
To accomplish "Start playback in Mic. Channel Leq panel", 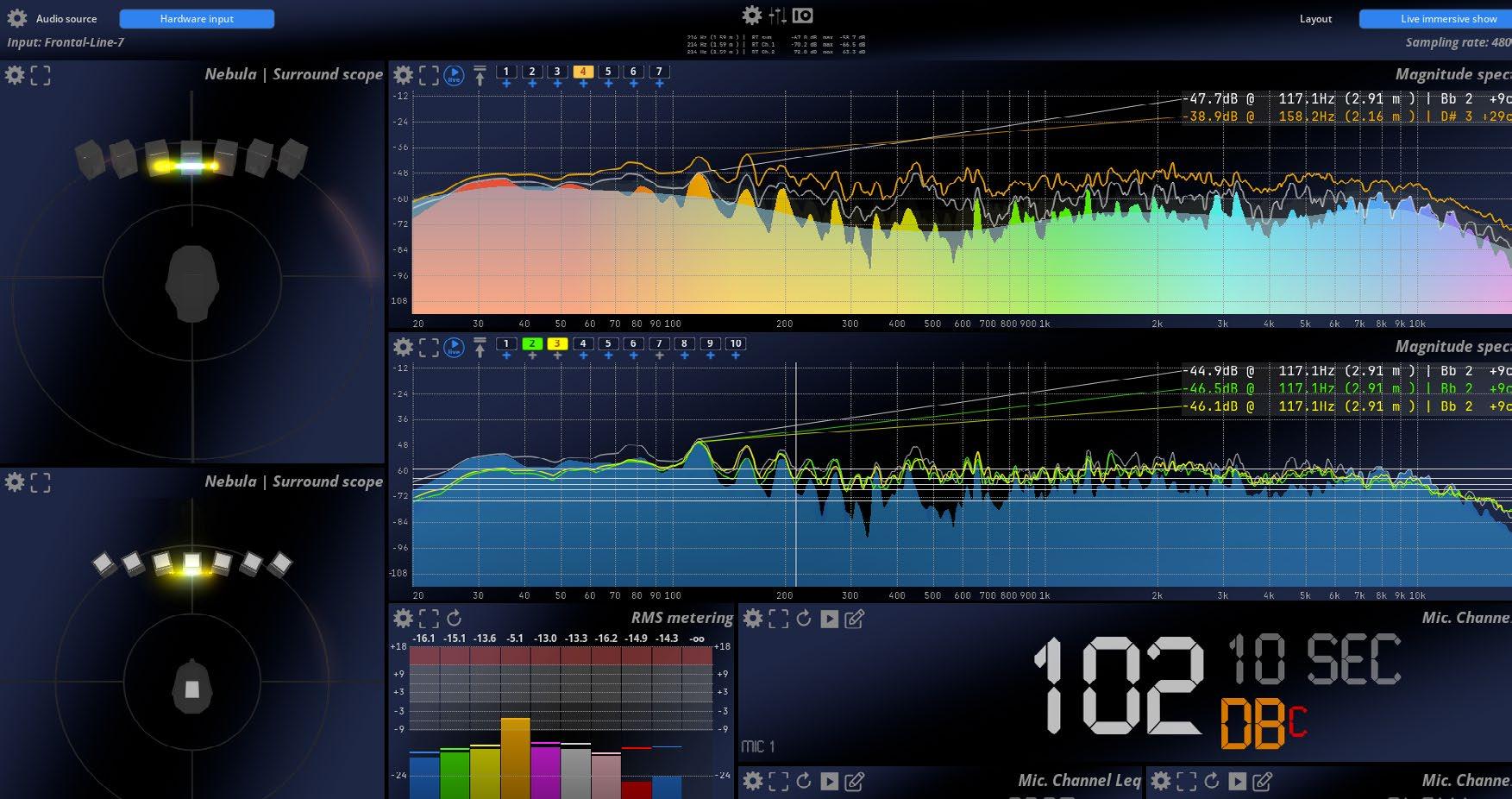I will [829, 782].
